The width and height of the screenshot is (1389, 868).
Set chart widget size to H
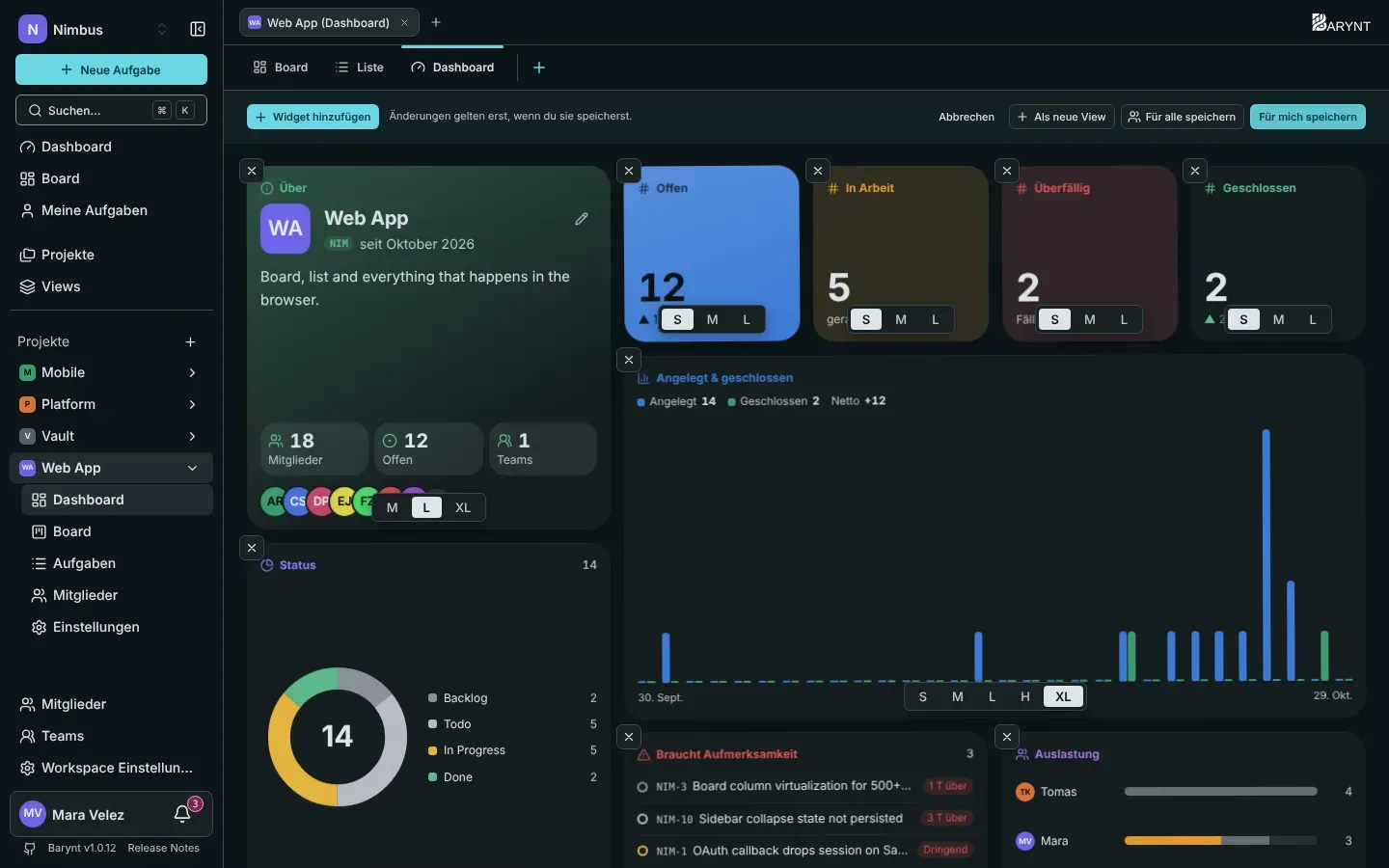(x=1025, y=696)
